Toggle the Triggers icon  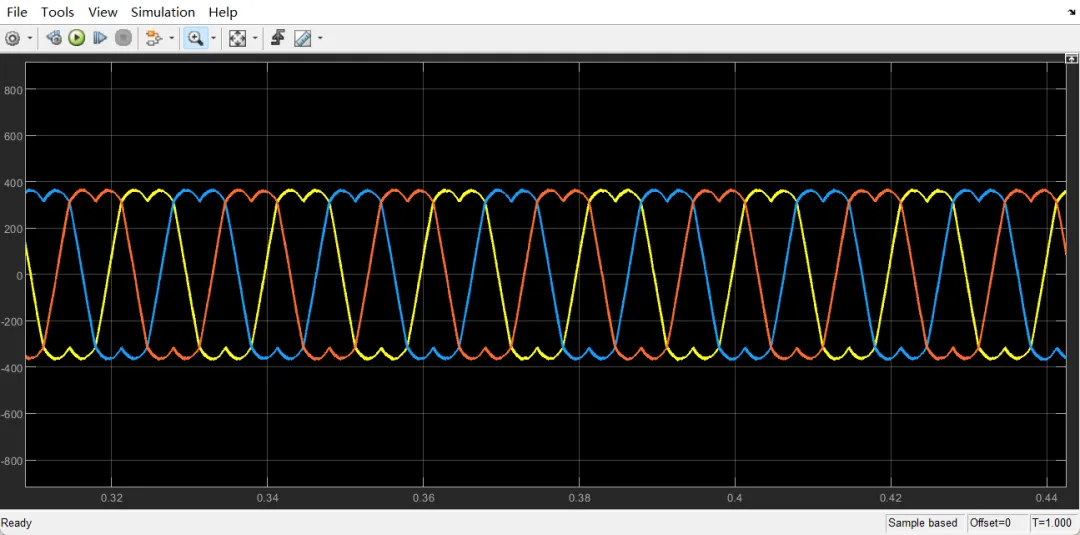click(278, 39)
